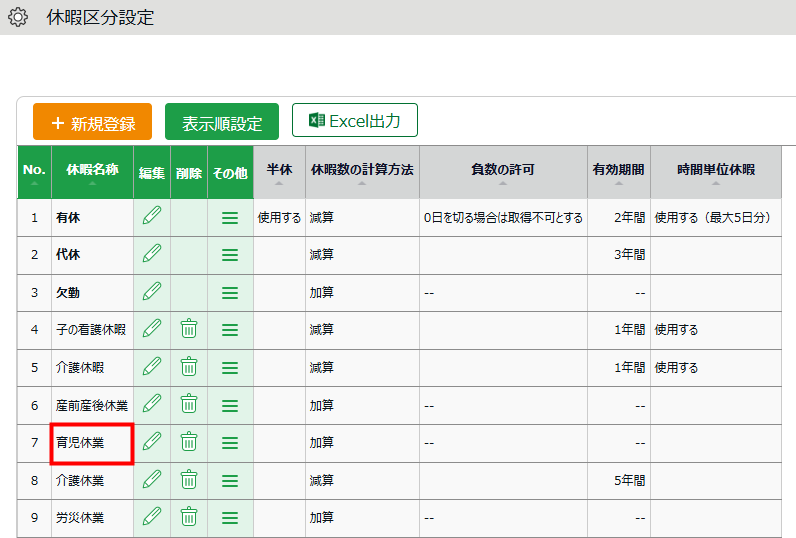Click the settings gear beside 休暇区分設定
Image resolution: width=796 pixels, height=538 pixels.
pos(18,17)
